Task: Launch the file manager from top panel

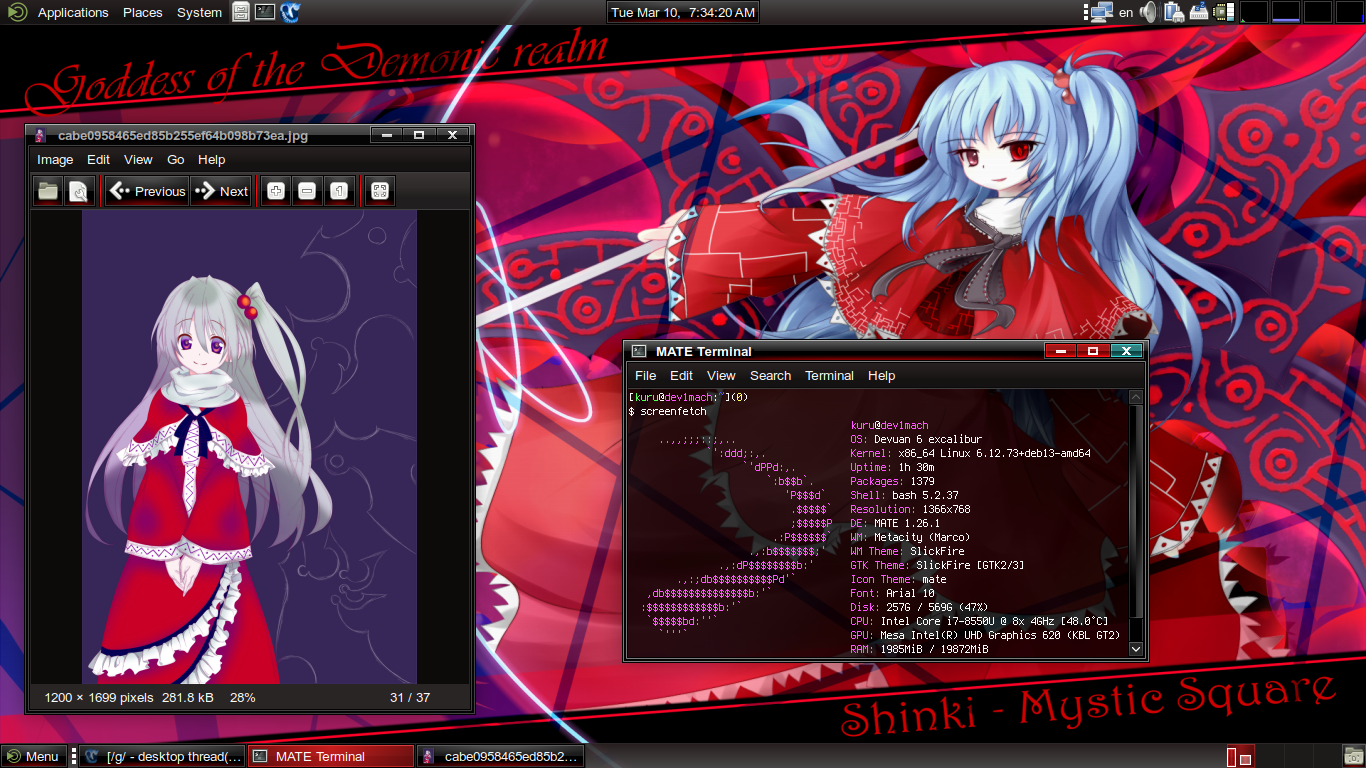Action: pos(241,12)
